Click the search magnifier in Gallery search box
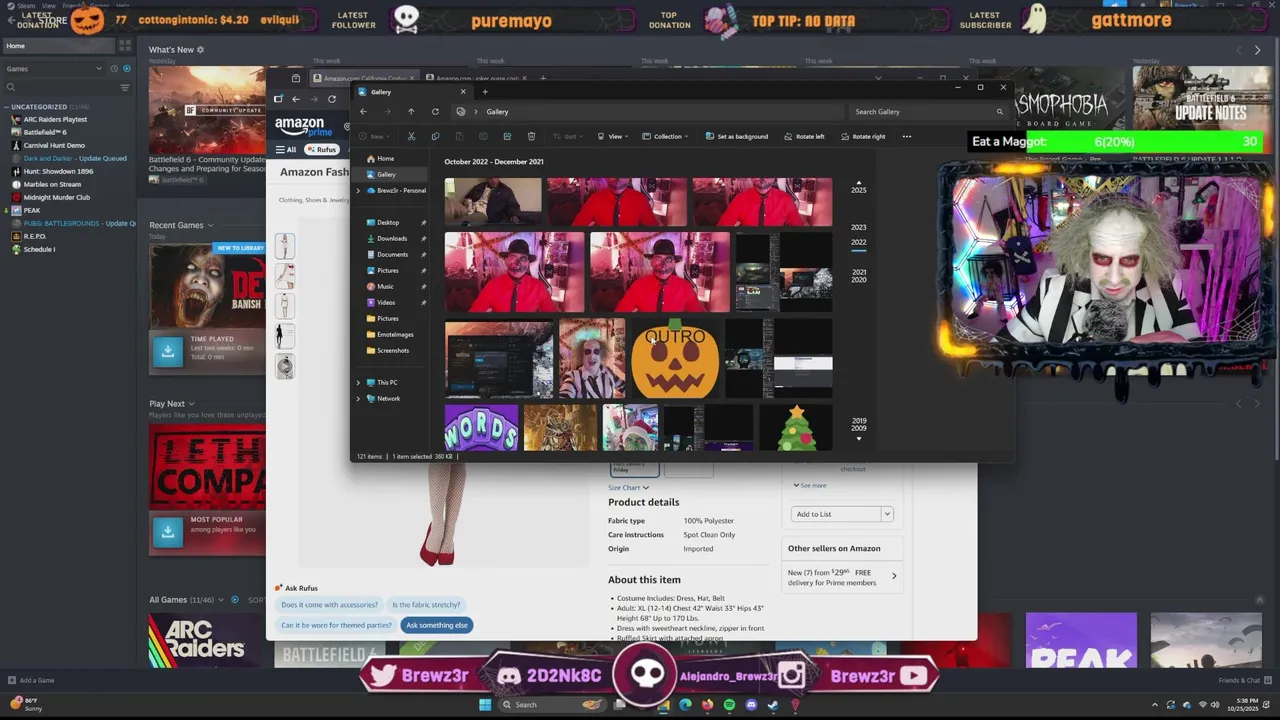This screenshot has height=720, width=1280. coord(999,112)
